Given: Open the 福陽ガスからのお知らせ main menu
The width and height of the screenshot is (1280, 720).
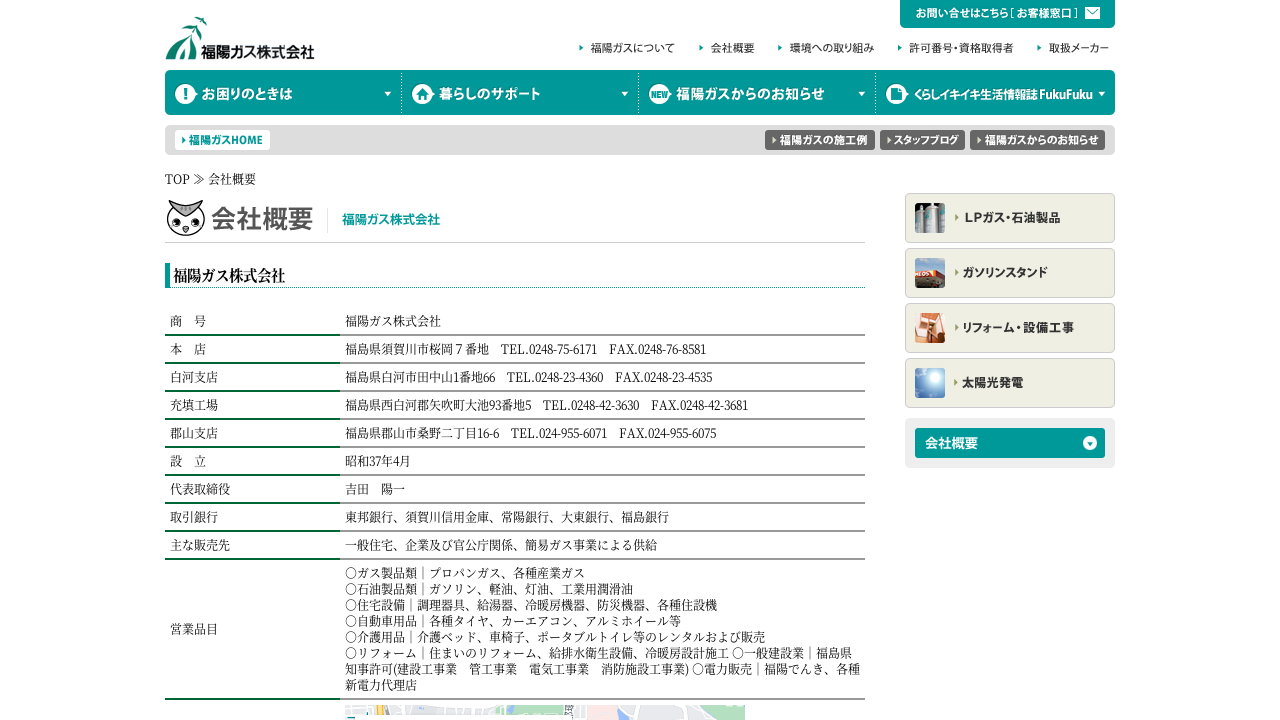Looking at the screenshot, I should pos(750,94).
